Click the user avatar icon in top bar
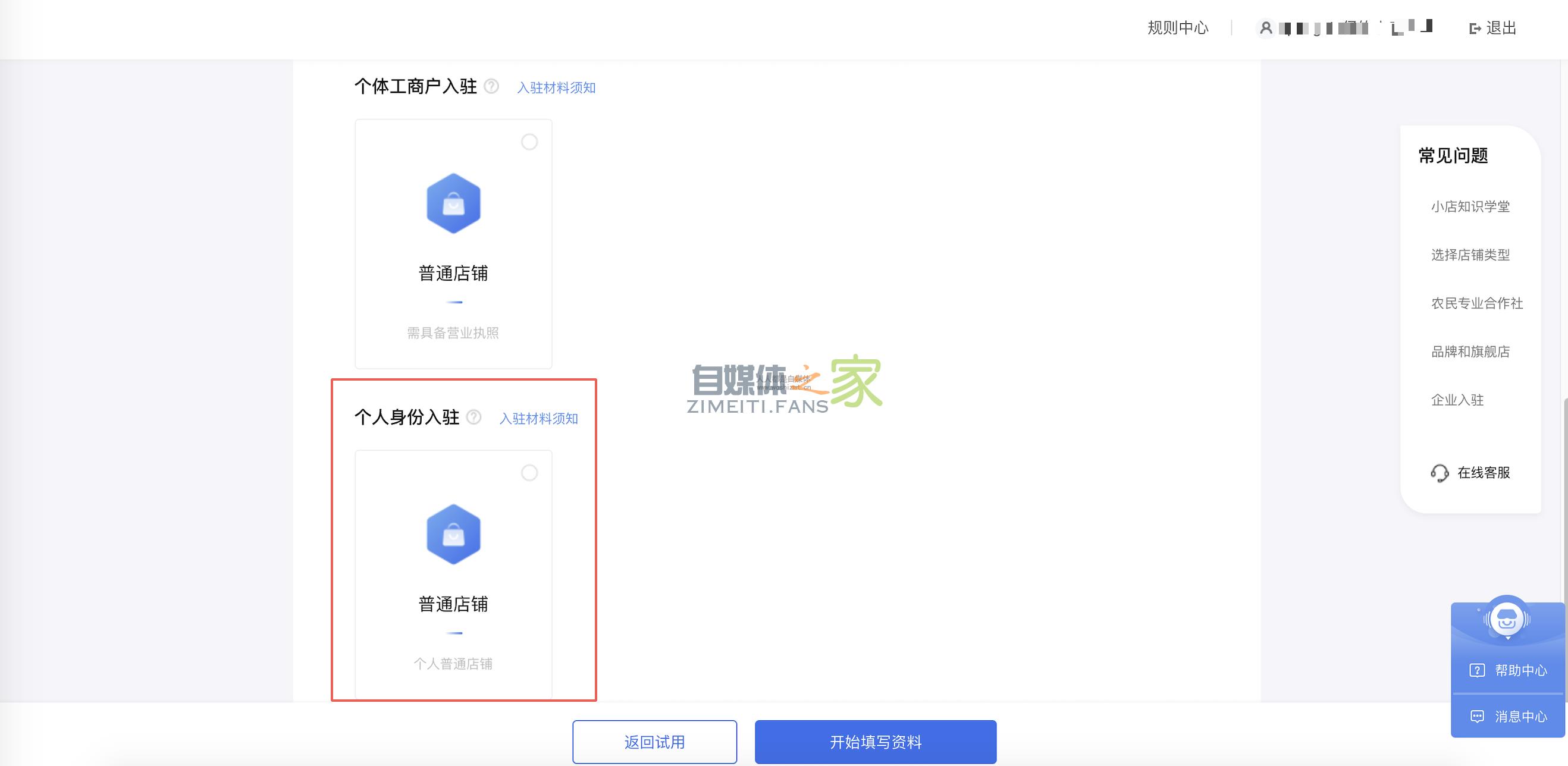 coord(1265,28)
